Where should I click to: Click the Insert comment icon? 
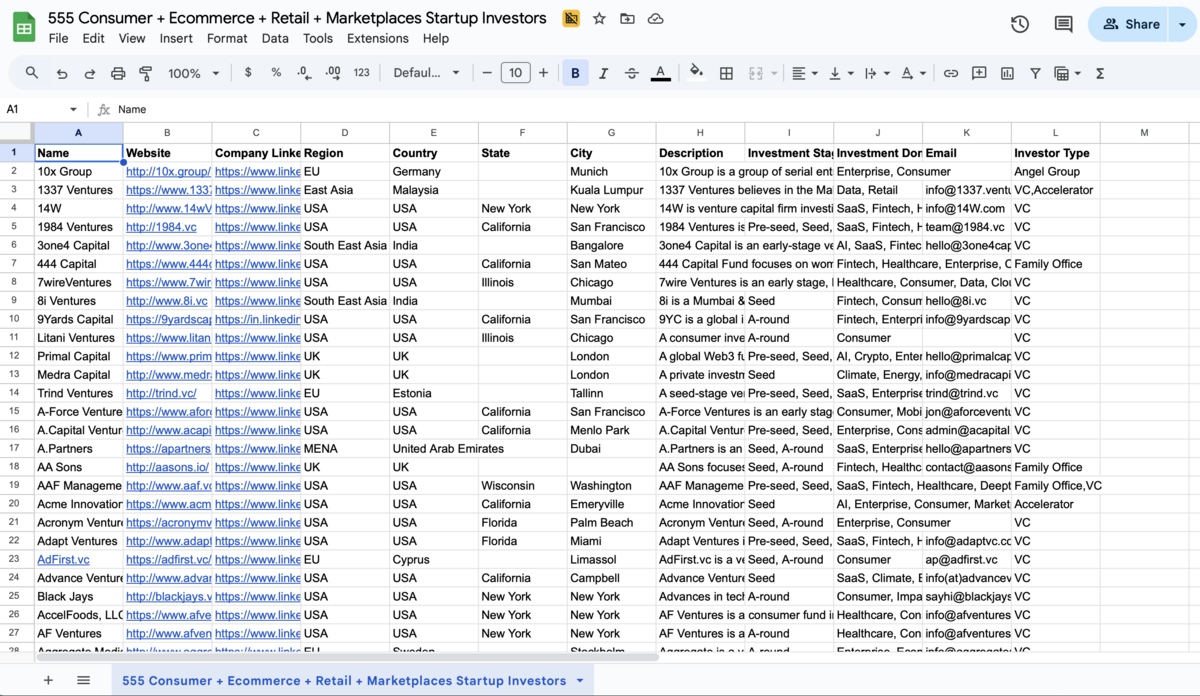tap(979, 72)
